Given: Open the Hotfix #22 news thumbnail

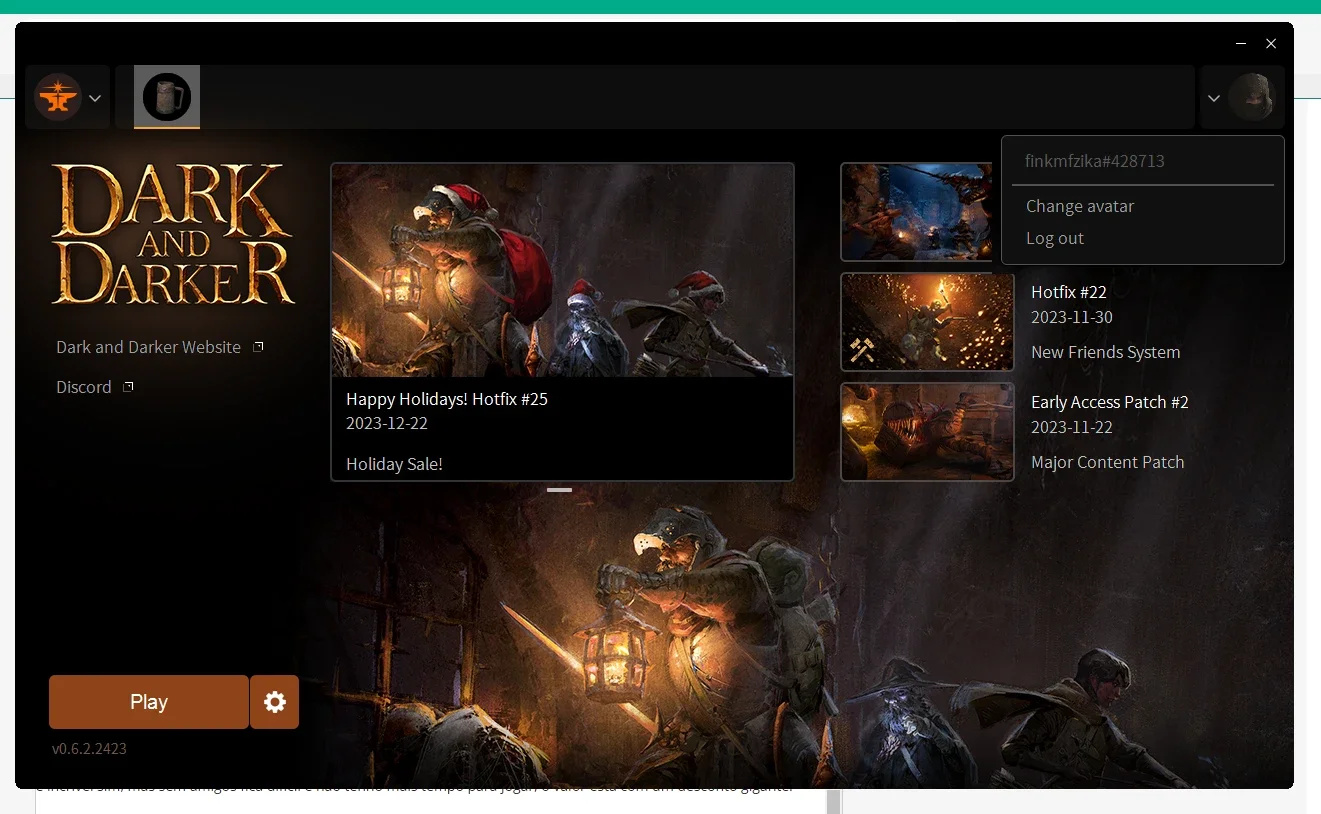Looking at the screenshot, I should coord(927,322).
